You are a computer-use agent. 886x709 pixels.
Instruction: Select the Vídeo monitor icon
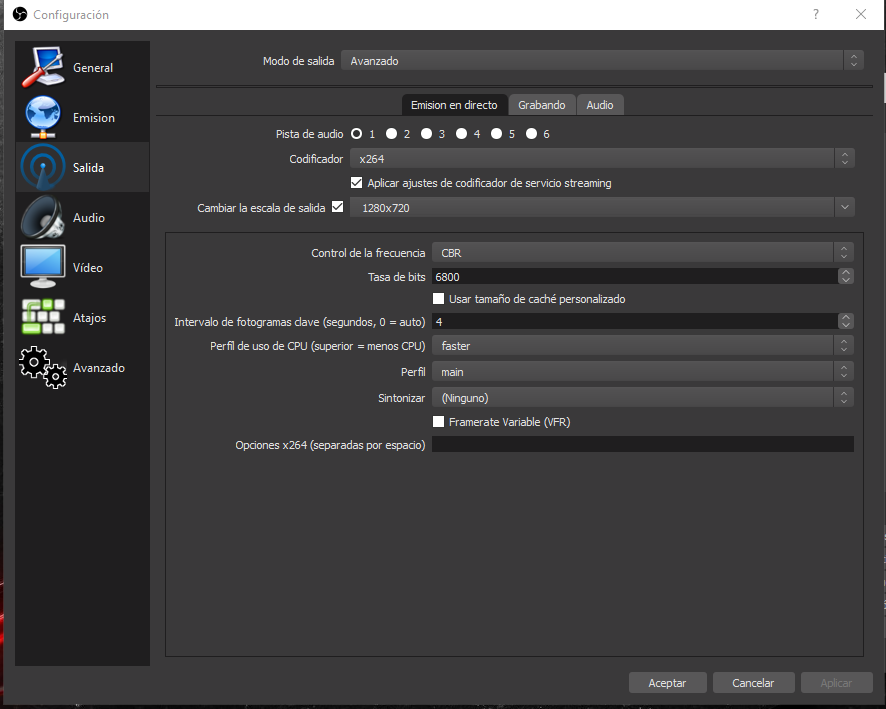click(x=43, y=267)
